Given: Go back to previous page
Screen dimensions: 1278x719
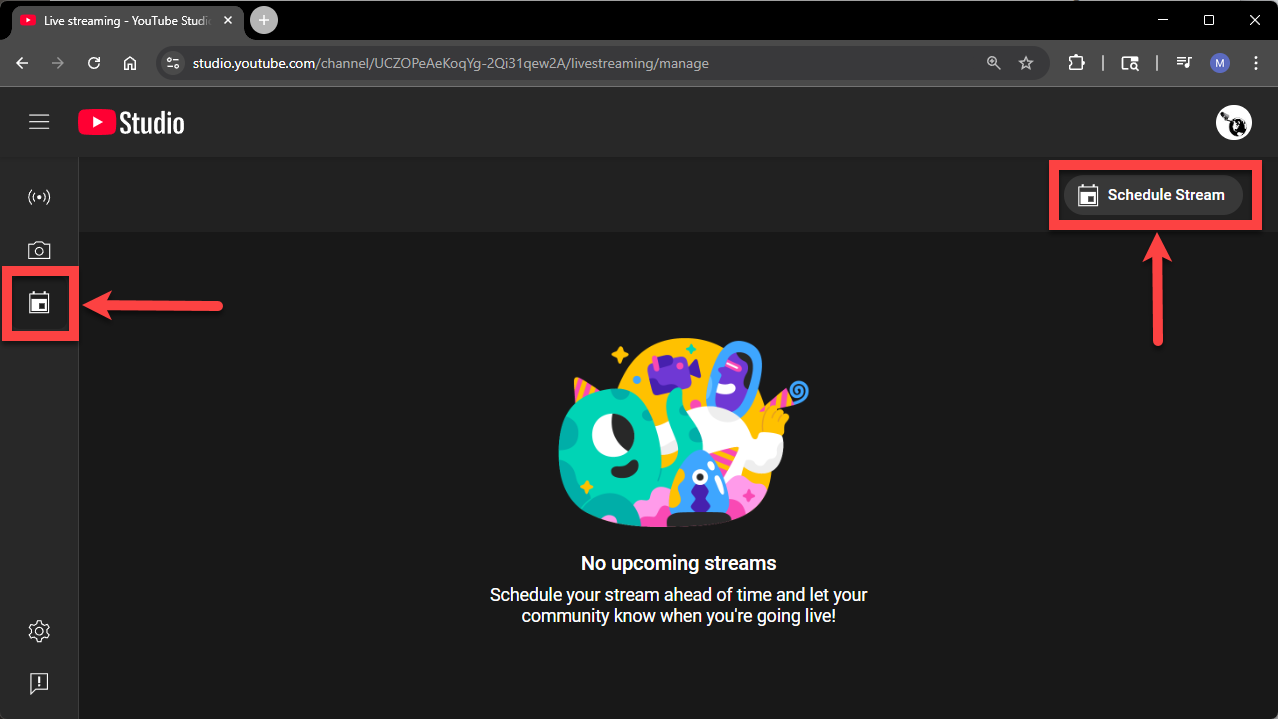Looking at the screenshot, I should point(22,63).
